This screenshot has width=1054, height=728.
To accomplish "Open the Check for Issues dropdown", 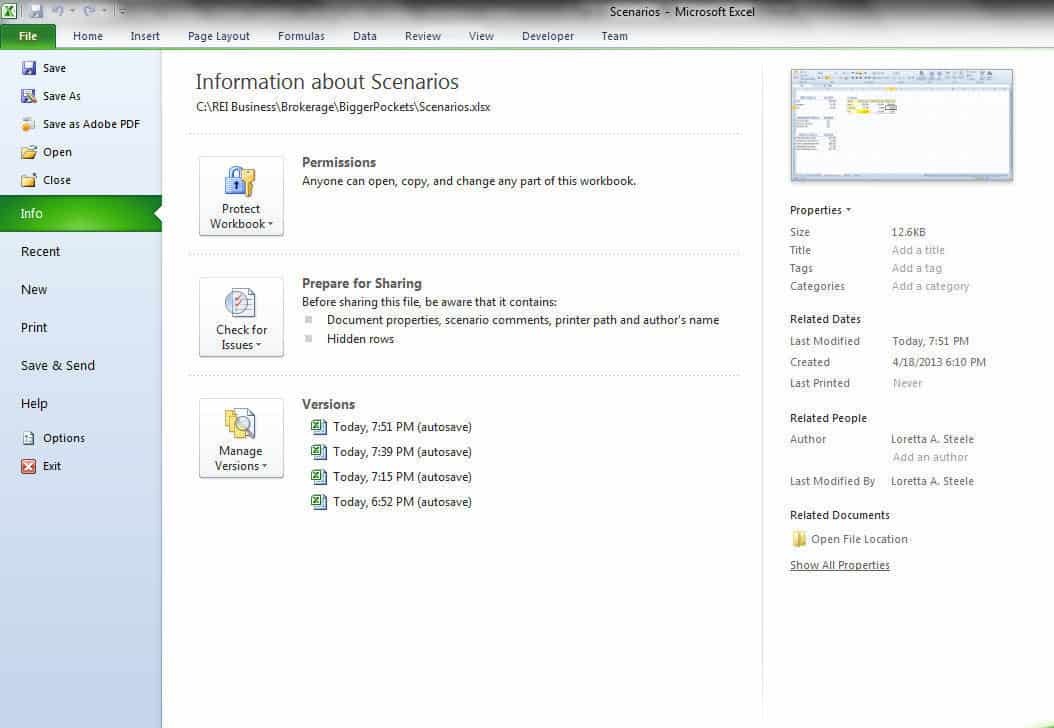I will (241, 317).
